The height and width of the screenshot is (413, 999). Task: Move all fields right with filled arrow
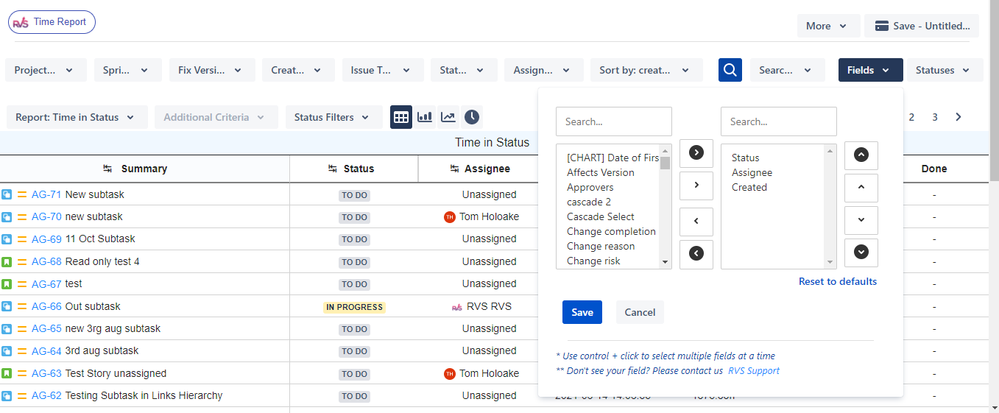(696, 153)
